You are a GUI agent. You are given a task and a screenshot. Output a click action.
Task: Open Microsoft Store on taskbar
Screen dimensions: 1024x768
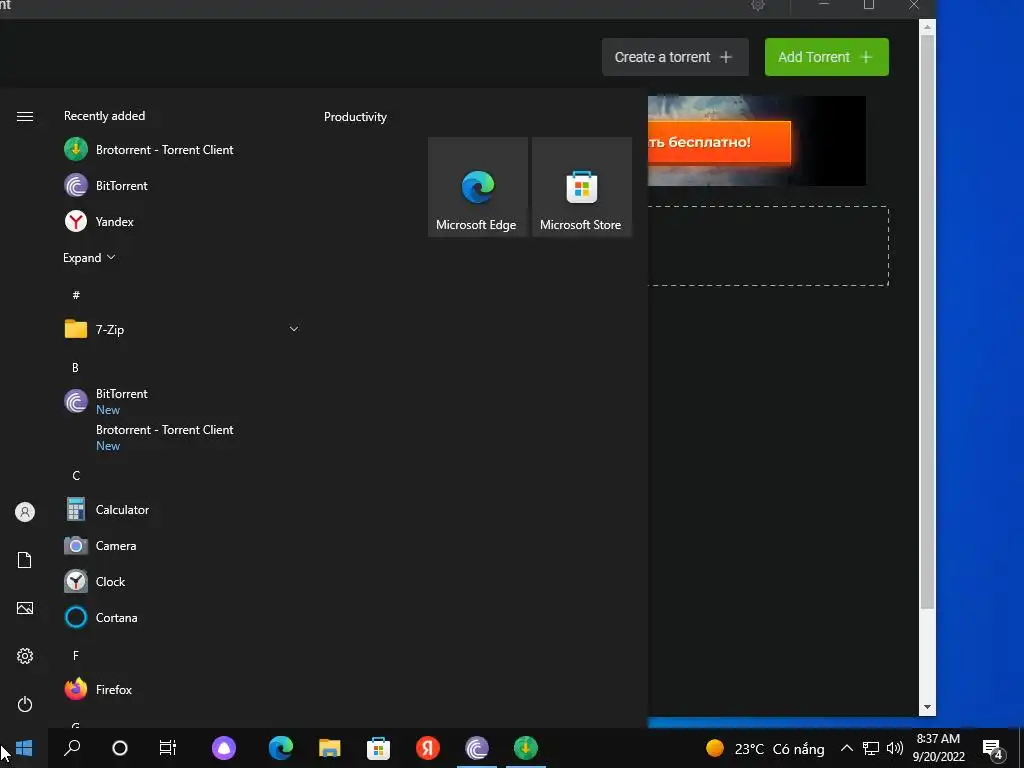(x=378, y=748)
